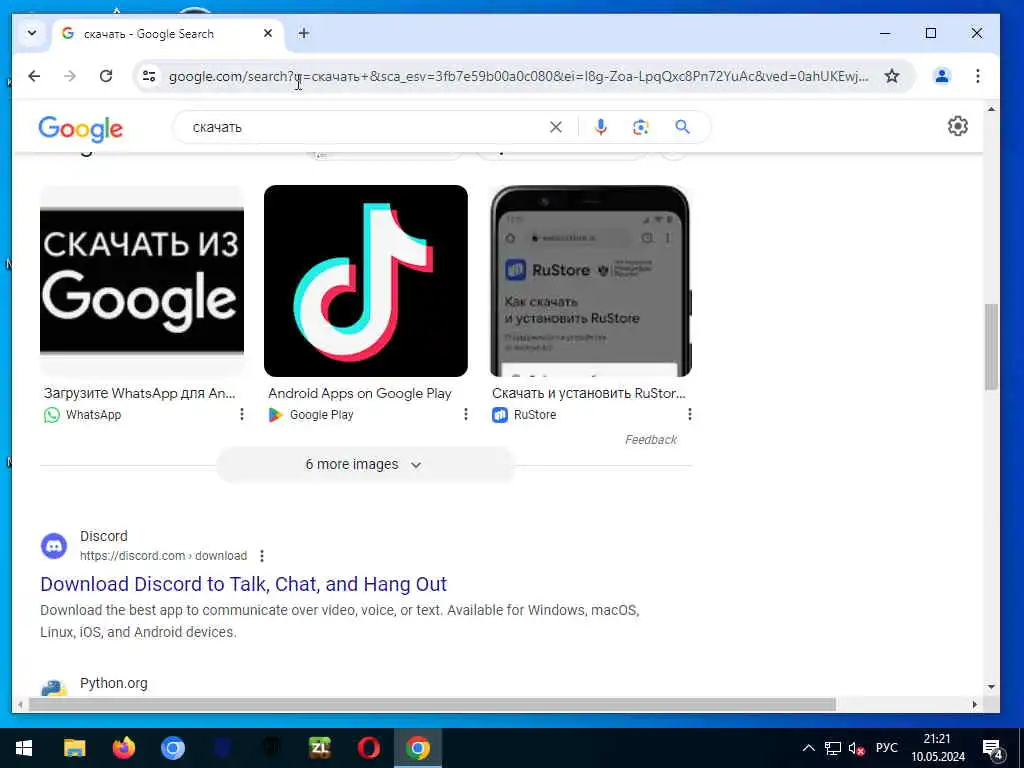Reload the current page
The image size is (1024, 768).
click(x=106, y=76)
